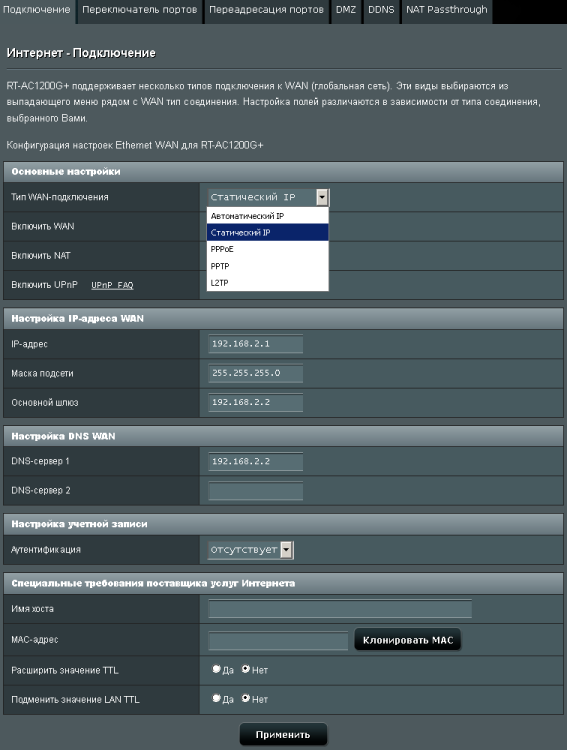Collapse the WAN connection type dropdown arrow

(322, 197)
